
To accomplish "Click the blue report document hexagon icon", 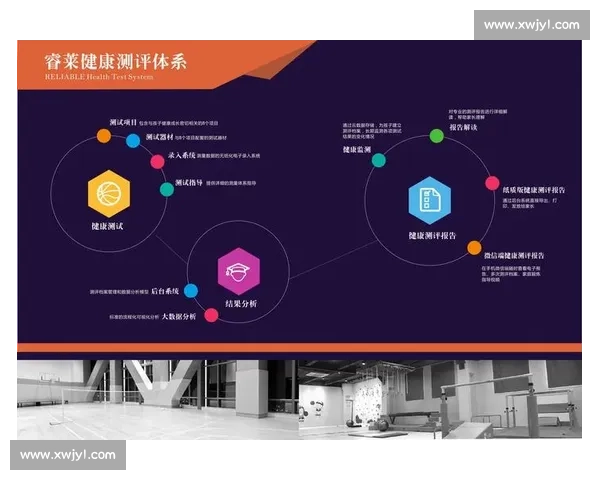I will coord(430,200).
